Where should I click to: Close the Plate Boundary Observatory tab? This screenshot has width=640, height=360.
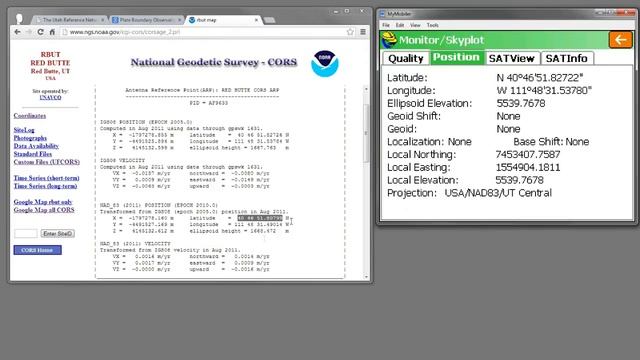click(180, 20)
